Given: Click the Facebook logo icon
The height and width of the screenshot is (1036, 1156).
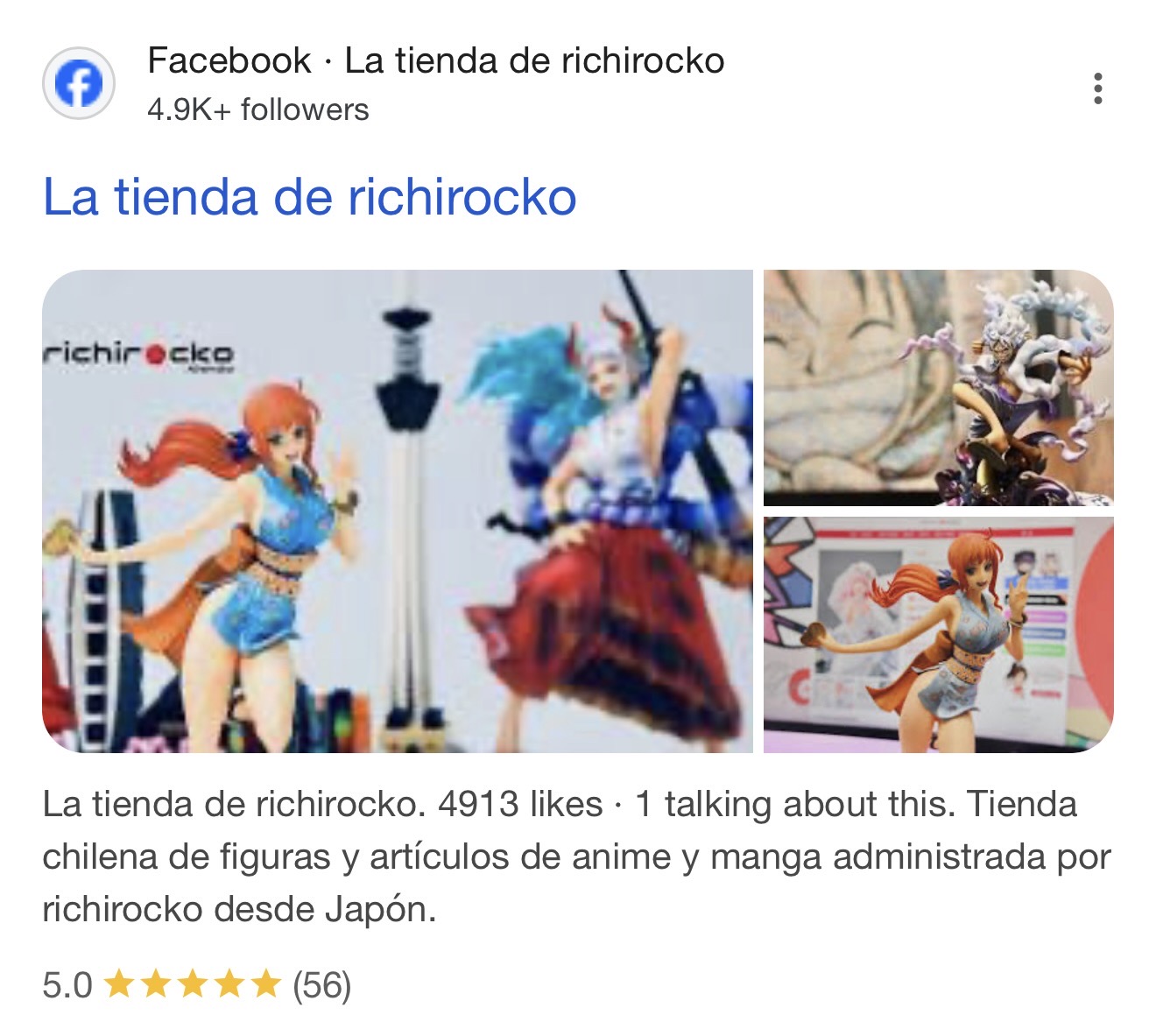Looking at the screenshot, I should pyautogui.click(x=79, y=84).
